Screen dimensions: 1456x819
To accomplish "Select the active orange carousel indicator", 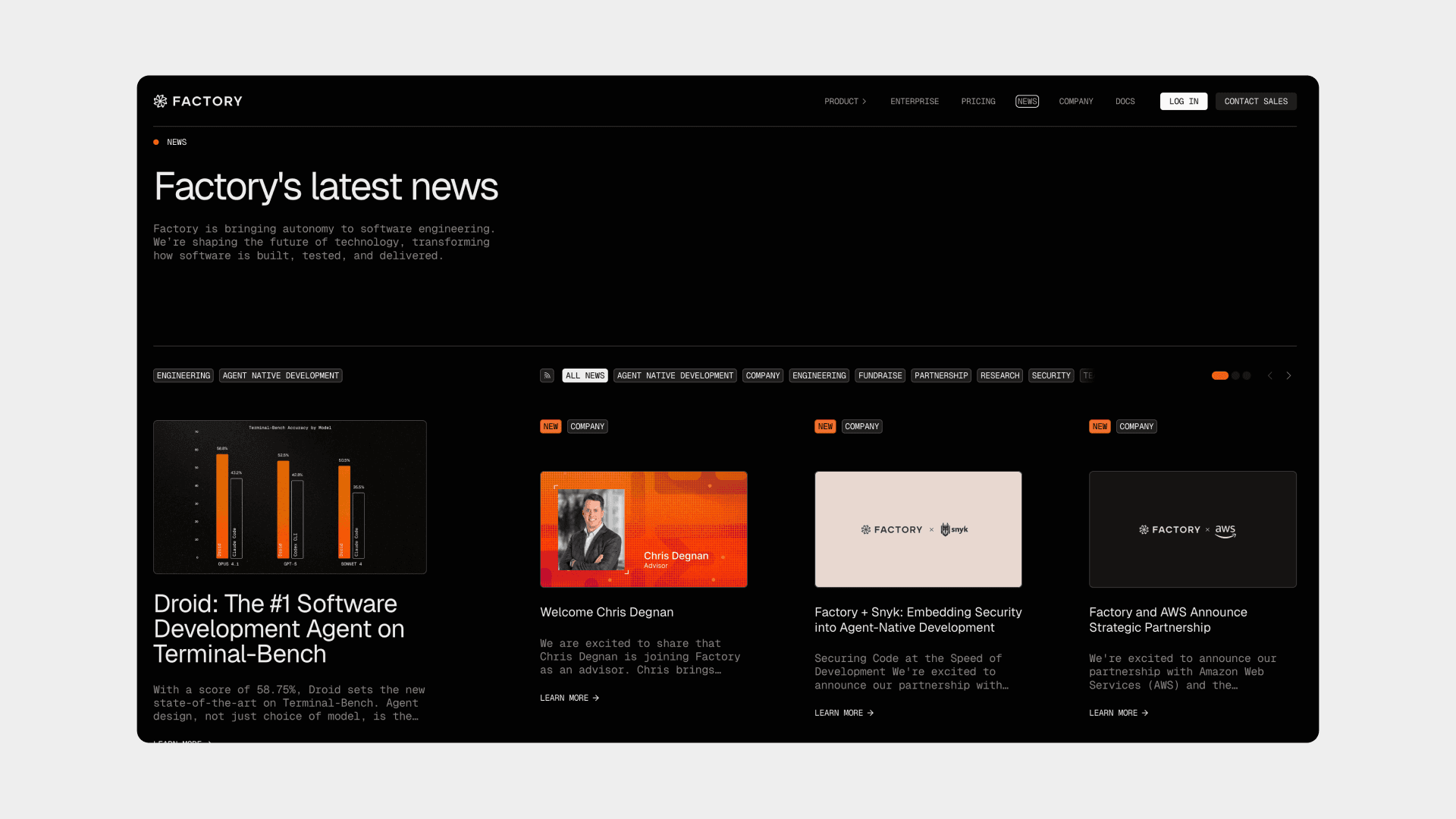I will coord(1219,375).
